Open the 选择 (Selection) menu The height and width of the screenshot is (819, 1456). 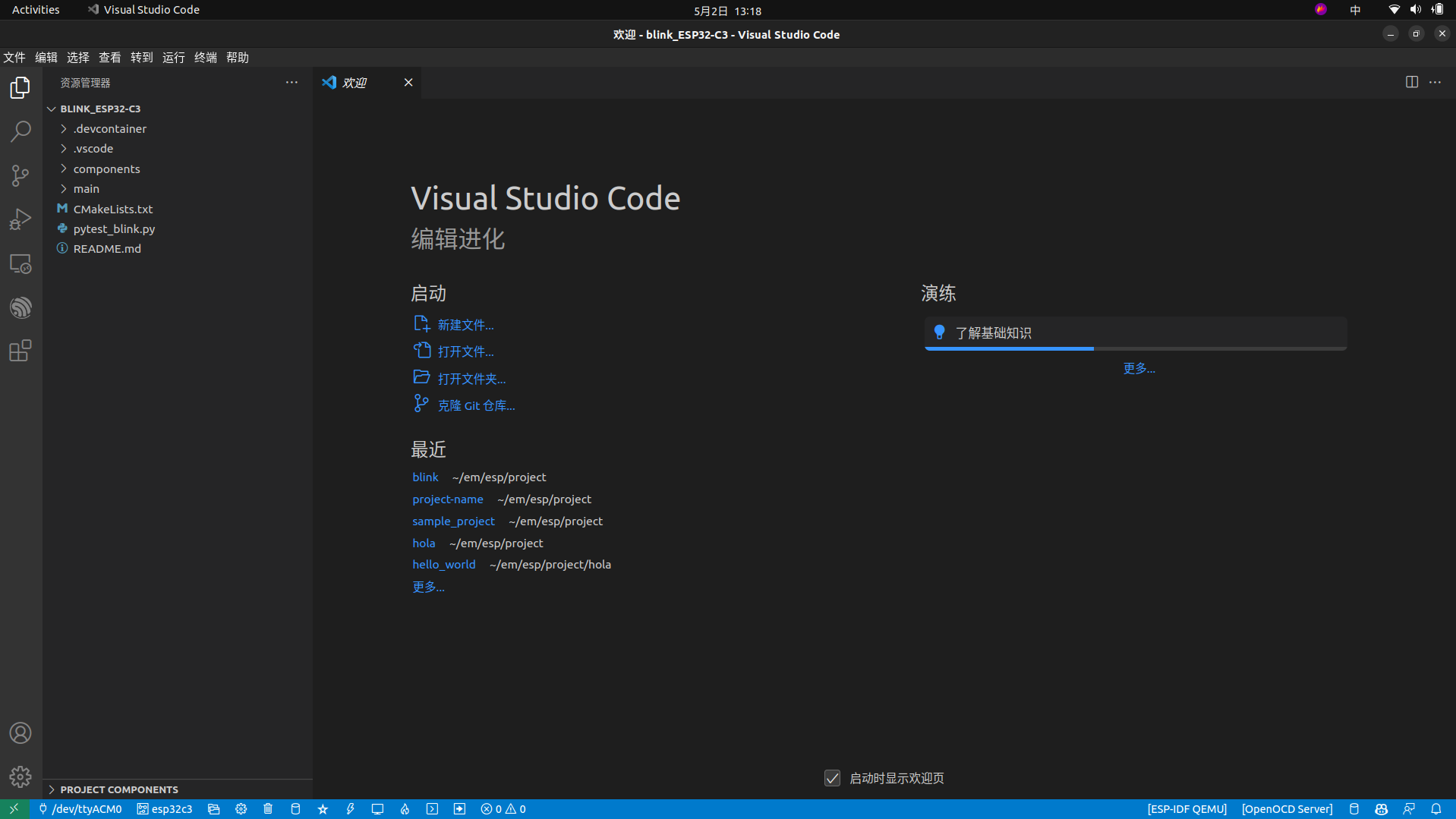tap(78, 58)
